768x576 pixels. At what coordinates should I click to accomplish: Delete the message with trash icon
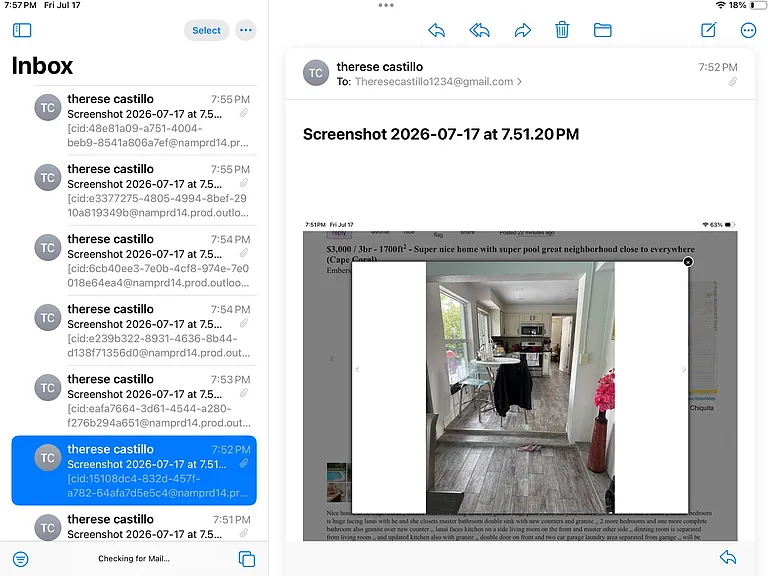(x=562, y=30)
